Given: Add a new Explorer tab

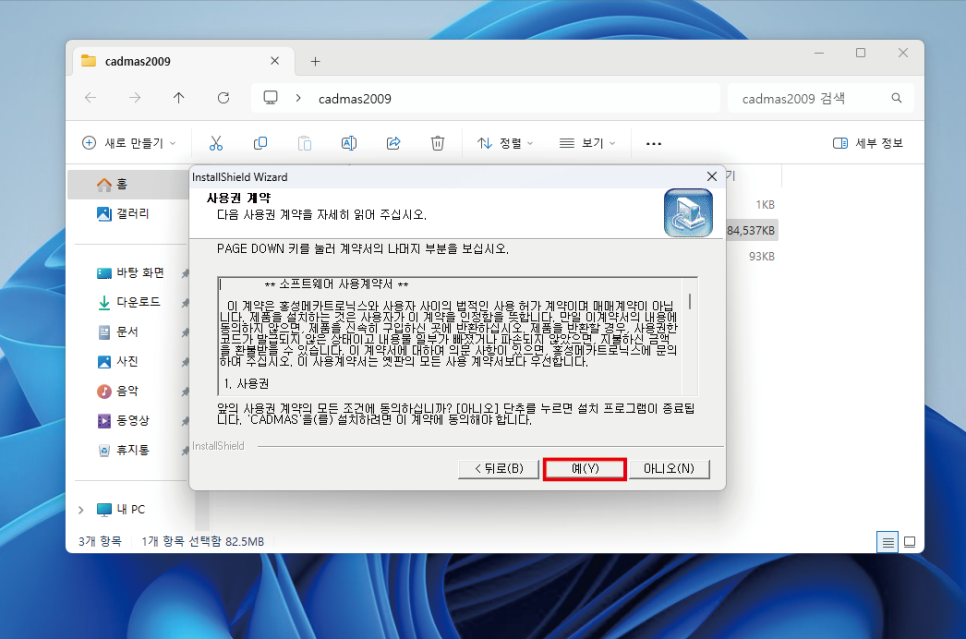Looking at the screenshot, I should click(315, 61).
